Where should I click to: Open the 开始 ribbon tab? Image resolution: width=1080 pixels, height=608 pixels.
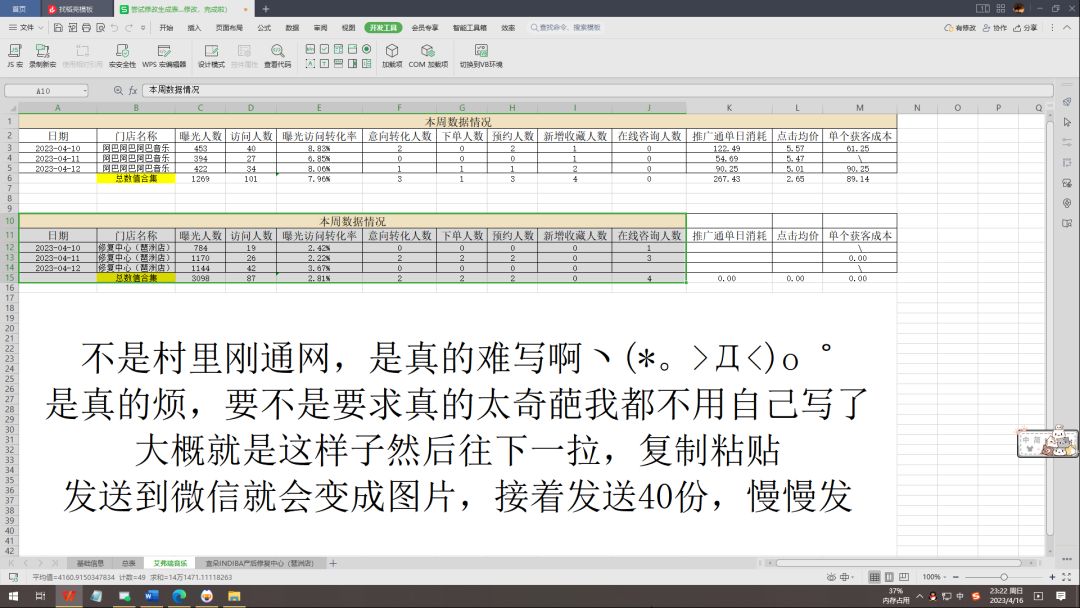point(166,28)
